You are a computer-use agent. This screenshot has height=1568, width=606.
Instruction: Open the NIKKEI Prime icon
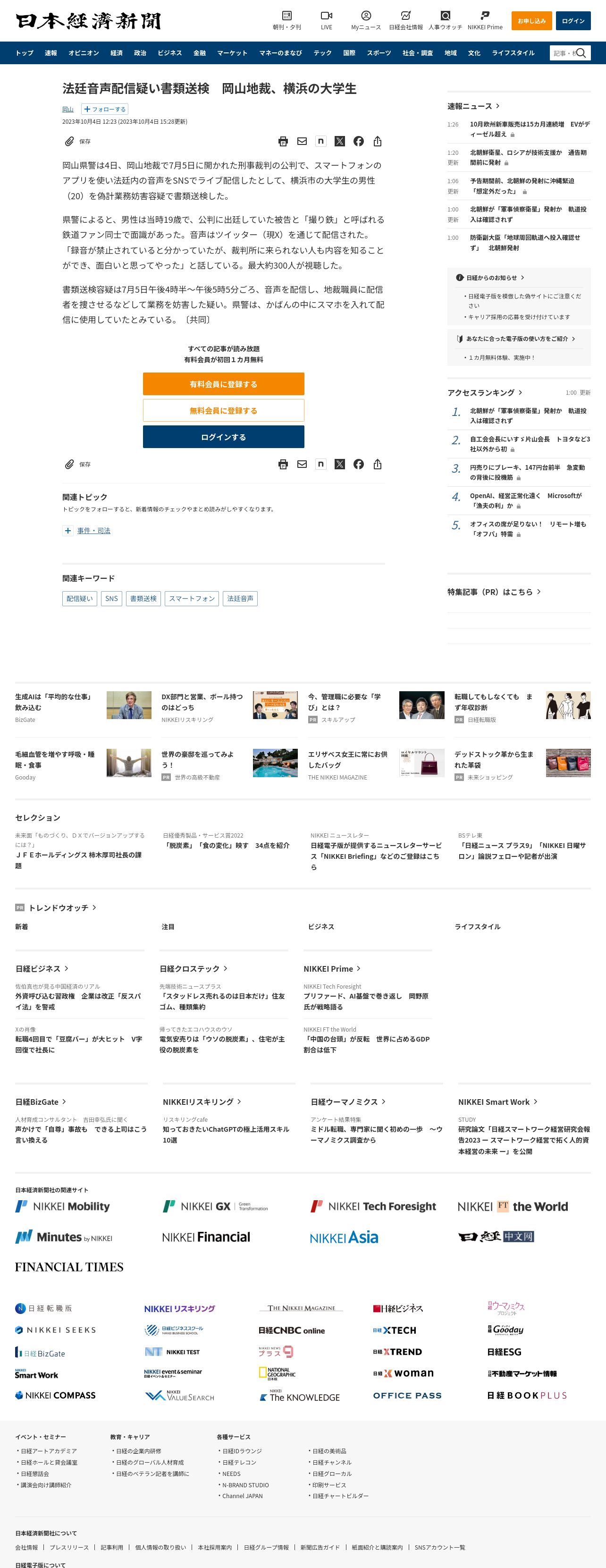485,16
